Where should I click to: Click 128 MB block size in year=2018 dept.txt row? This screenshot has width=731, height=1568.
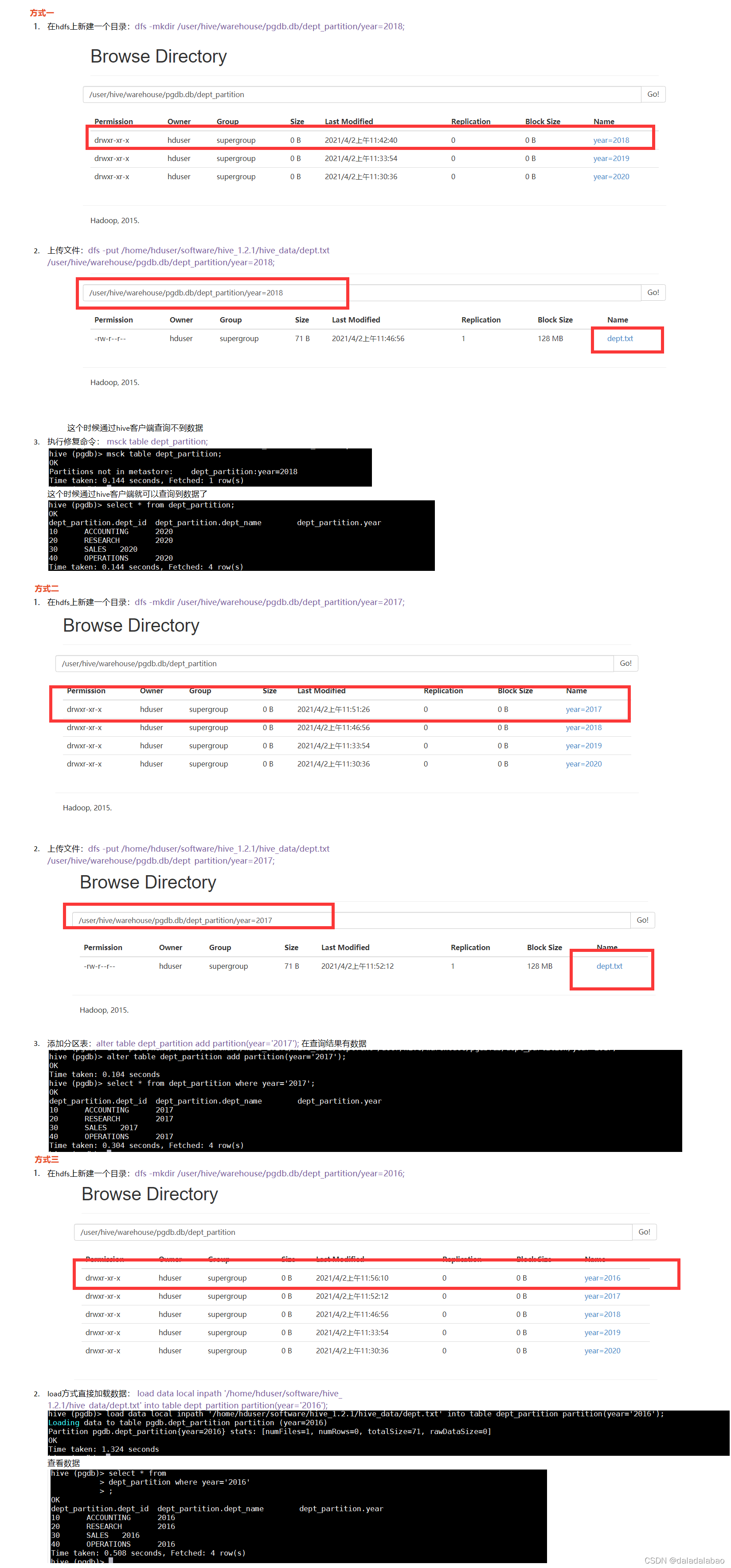551,338
